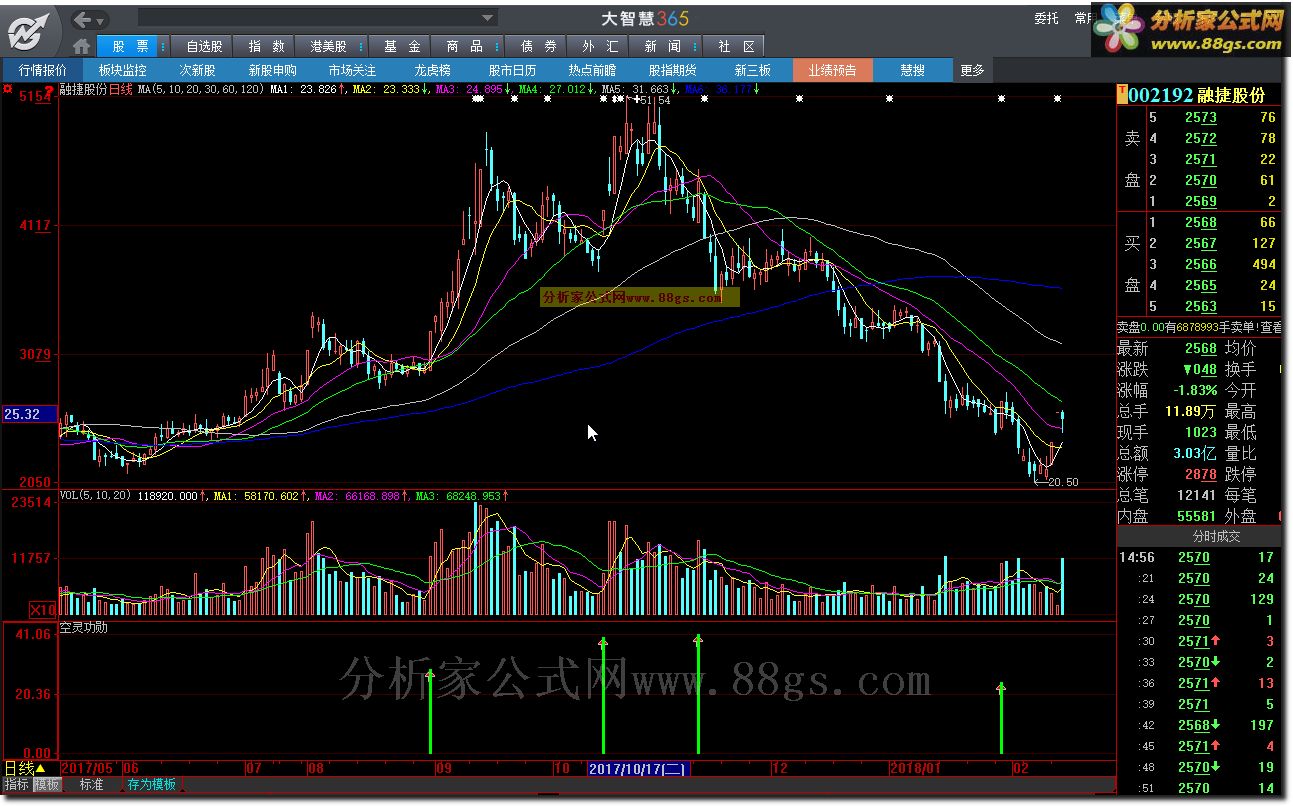The image size is (1293, 806).
Task: Select 龙虎榜 submenu item
Action: 432,70
